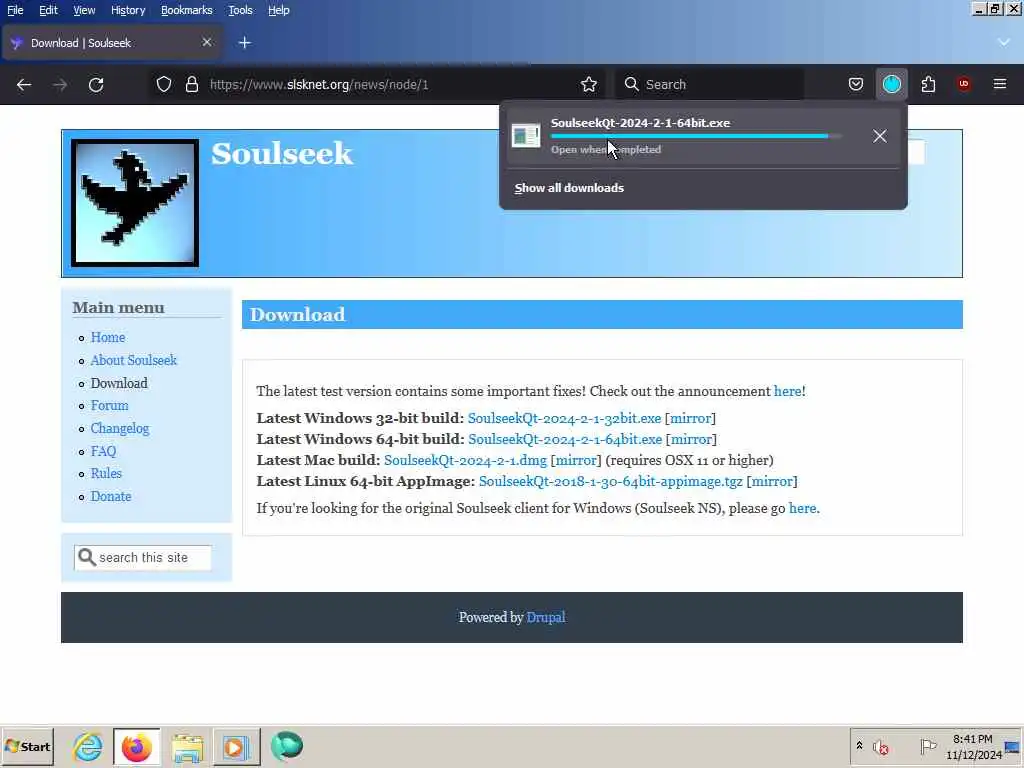Open the Changelog link
1024x768 pixels.
120,428
